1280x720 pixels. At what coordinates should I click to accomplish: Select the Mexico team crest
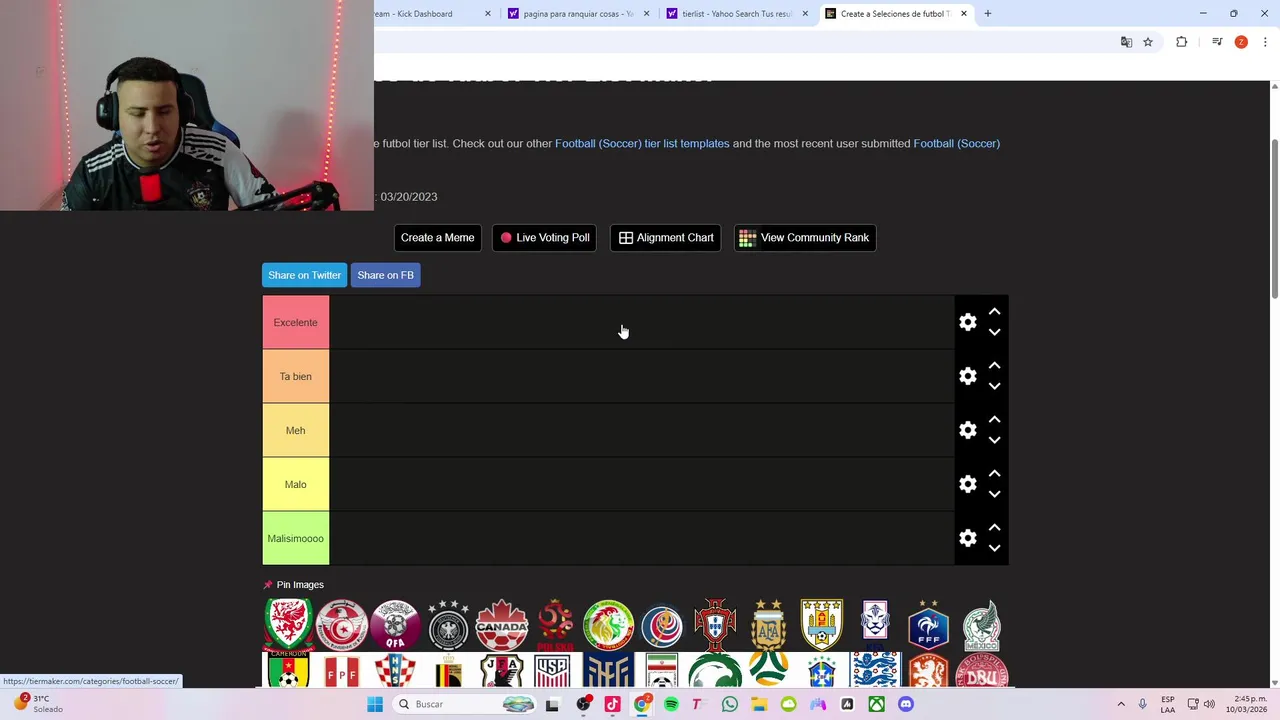coord(982,625)
